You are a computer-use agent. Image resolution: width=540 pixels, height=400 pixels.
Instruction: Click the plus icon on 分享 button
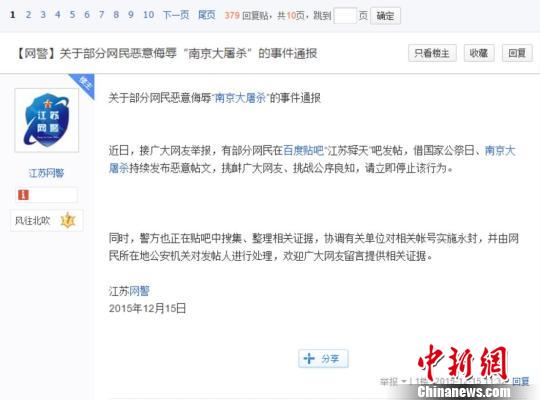(309, 359)
